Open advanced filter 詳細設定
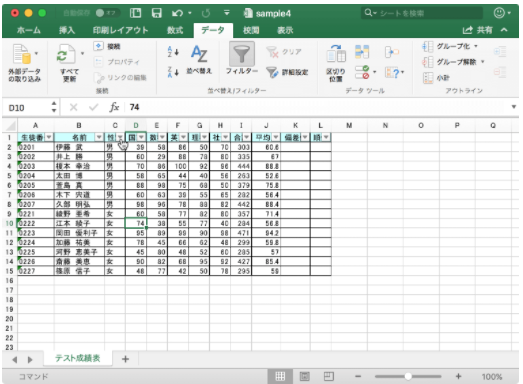The image size is (523, 384). (x=287, y=72)
